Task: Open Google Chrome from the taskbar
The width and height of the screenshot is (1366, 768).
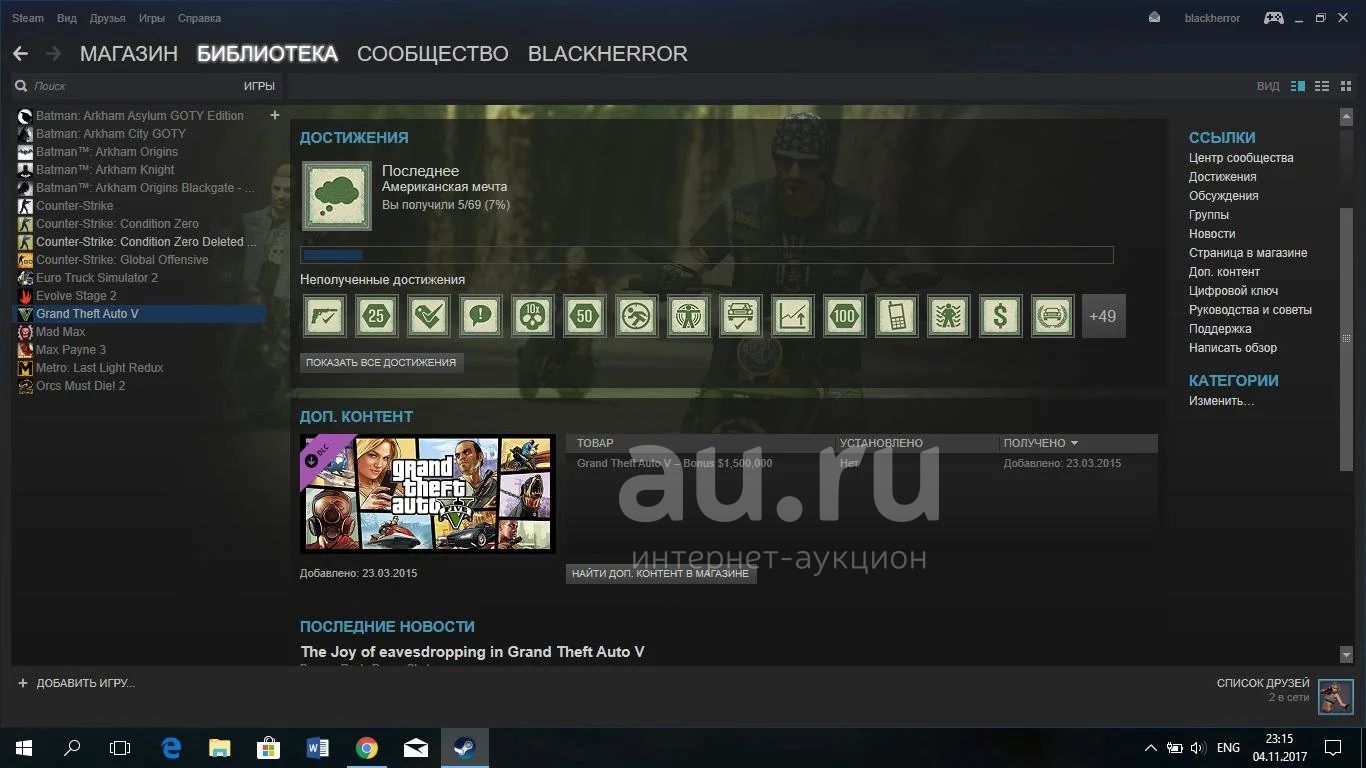Action: coord(367,747)
